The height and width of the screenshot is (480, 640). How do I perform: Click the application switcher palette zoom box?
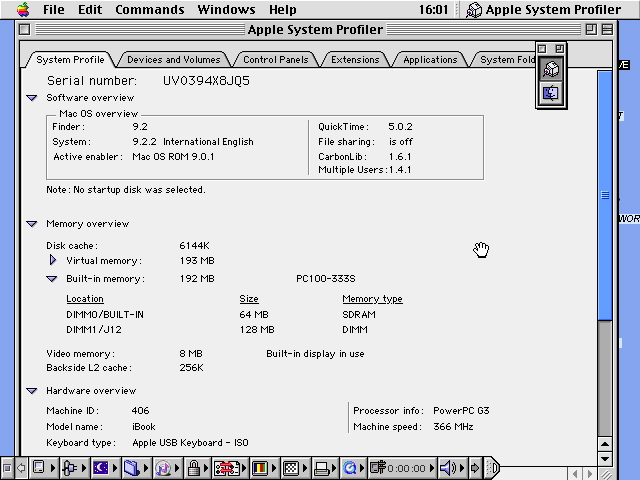[560, 49]
